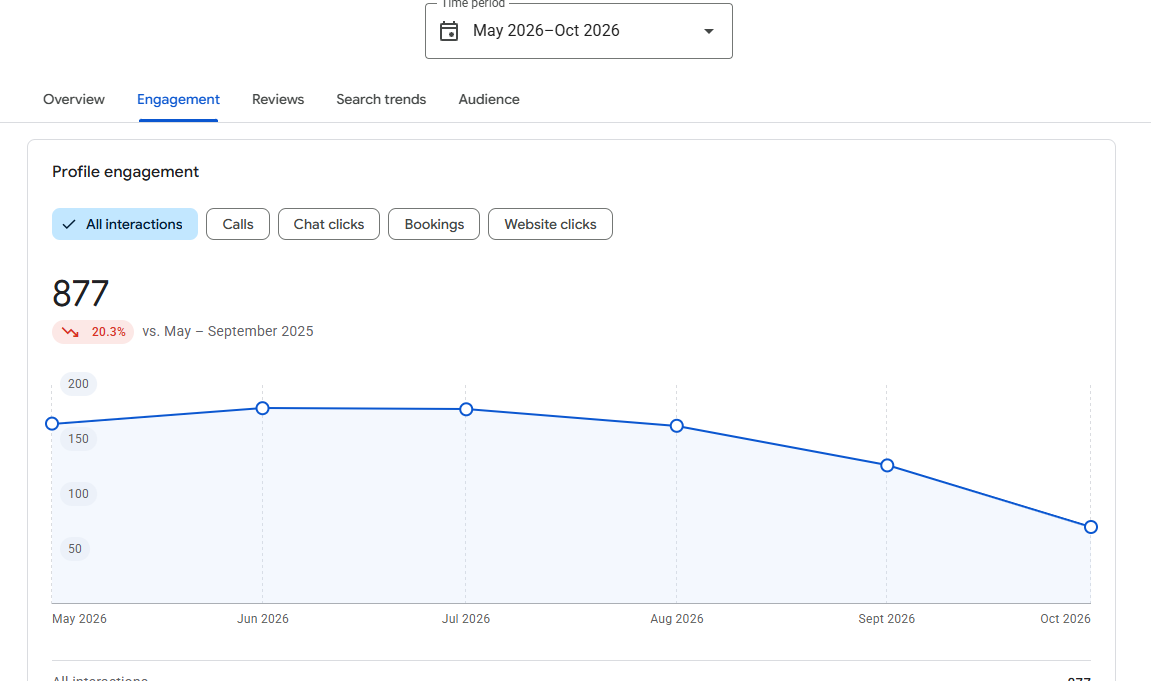The image size is (1151, 681).
Task: Click the Jul 2026 chart data point
Action: click(x=466, y=409)
